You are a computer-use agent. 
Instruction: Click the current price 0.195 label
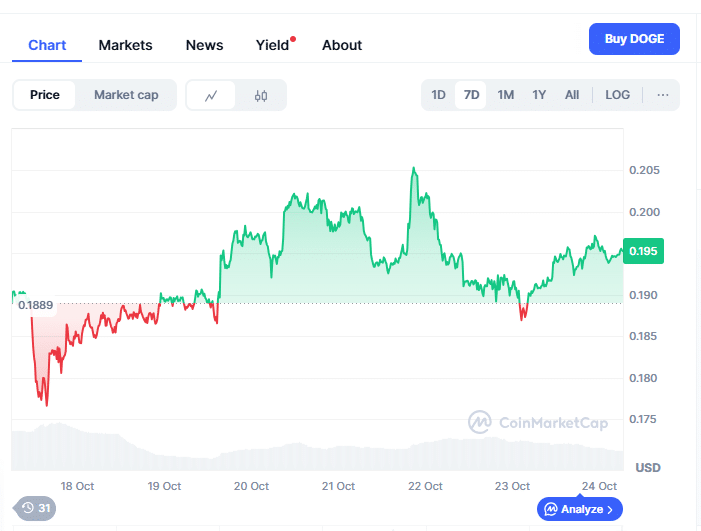(x=643, y=251)
